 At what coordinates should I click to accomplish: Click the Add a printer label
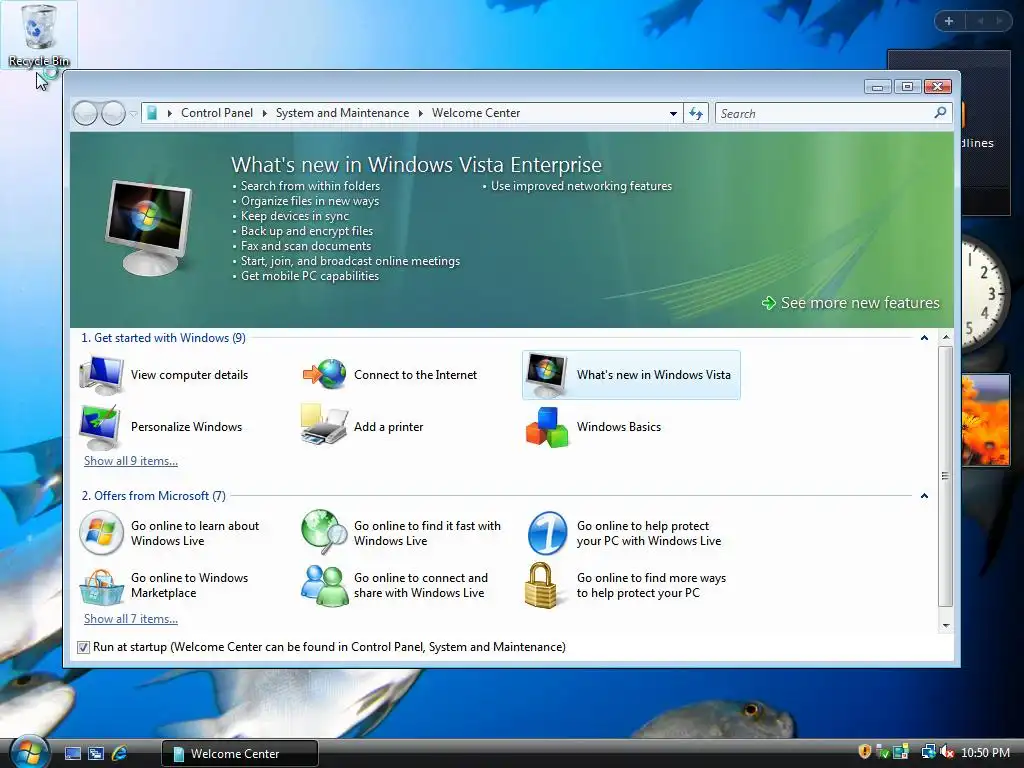click(x=389, y=426)
